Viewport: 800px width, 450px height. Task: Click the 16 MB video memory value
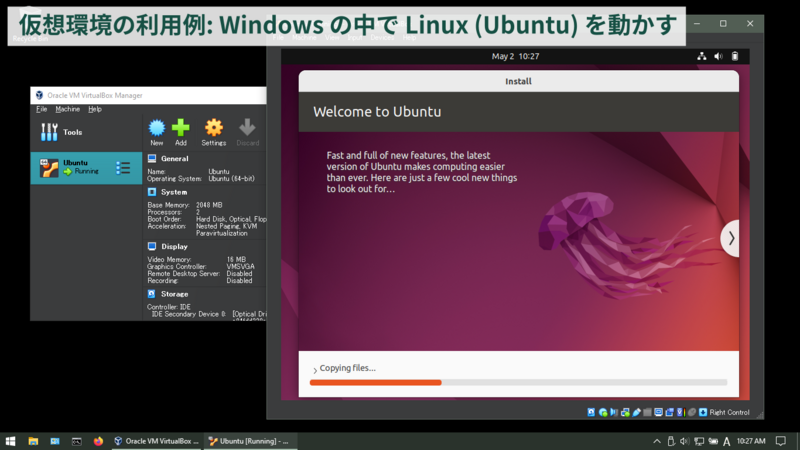(x=236, y=260)
